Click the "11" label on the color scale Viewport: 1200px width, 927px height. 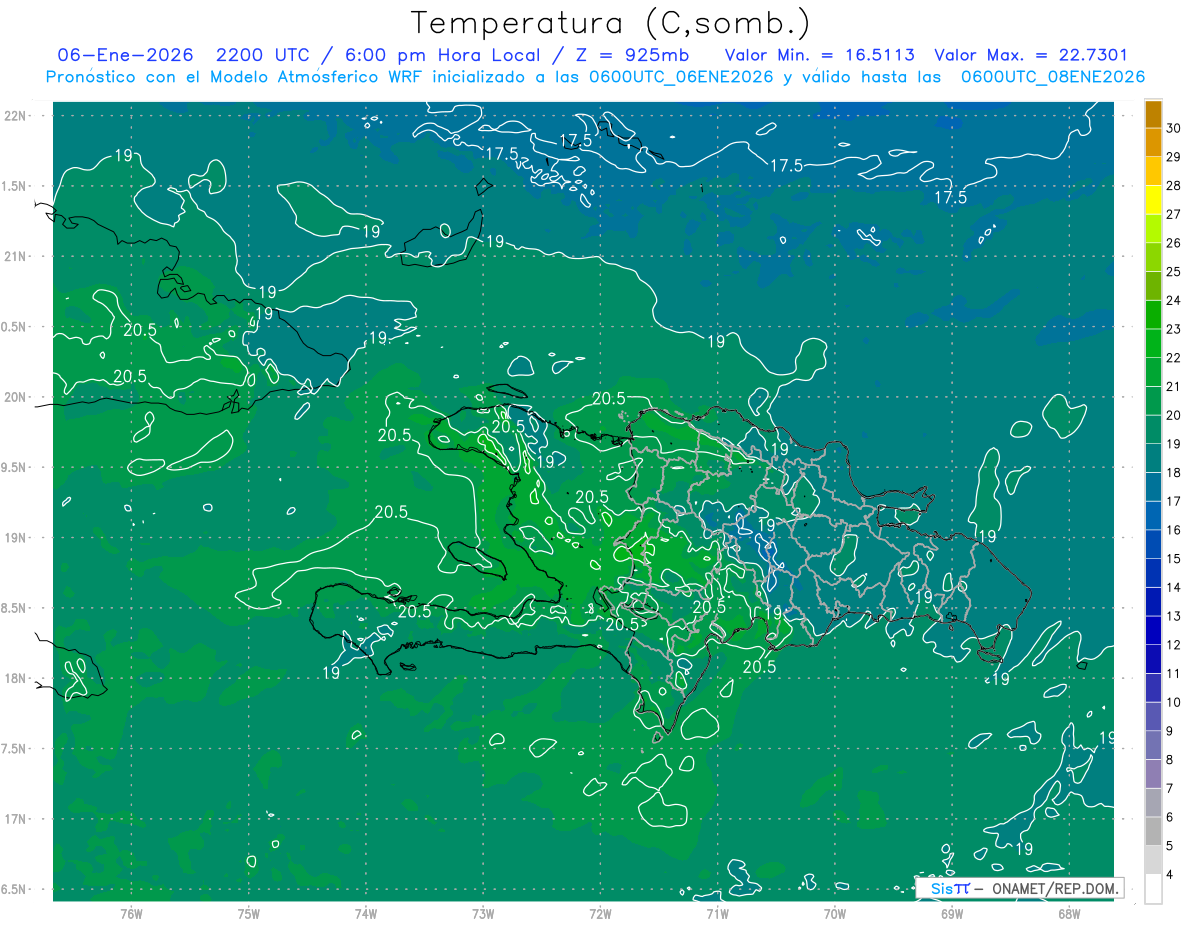1174,674
